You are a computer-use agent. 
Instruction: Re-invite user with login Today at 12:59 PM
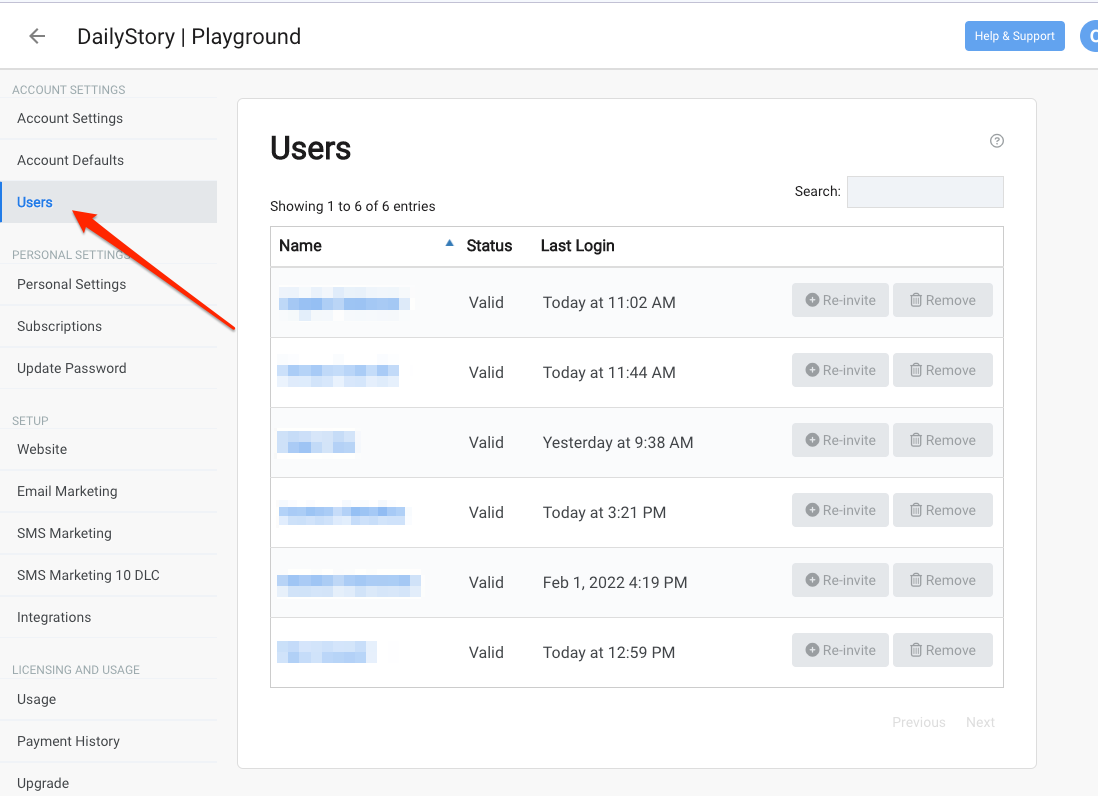(840, 650)
